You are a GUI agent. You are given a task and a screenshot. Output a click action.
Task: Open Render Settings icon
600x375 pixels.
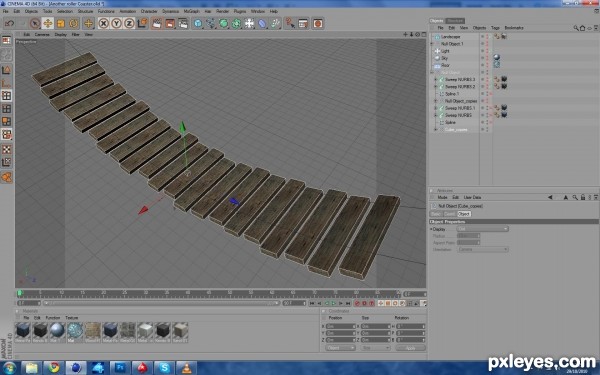(183, 23)
